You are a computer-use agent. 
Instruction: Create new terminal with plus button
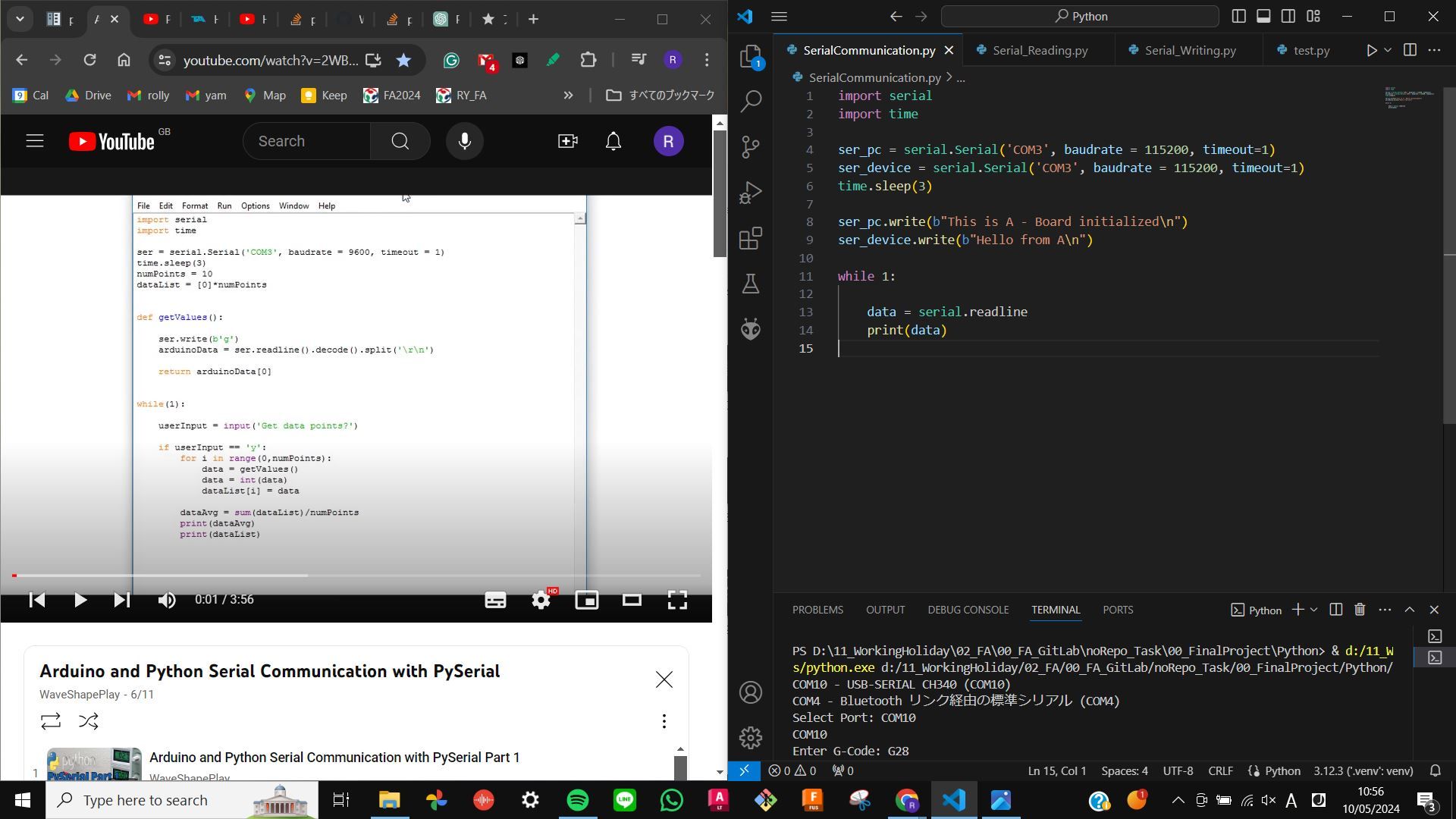click(1298, 610)
